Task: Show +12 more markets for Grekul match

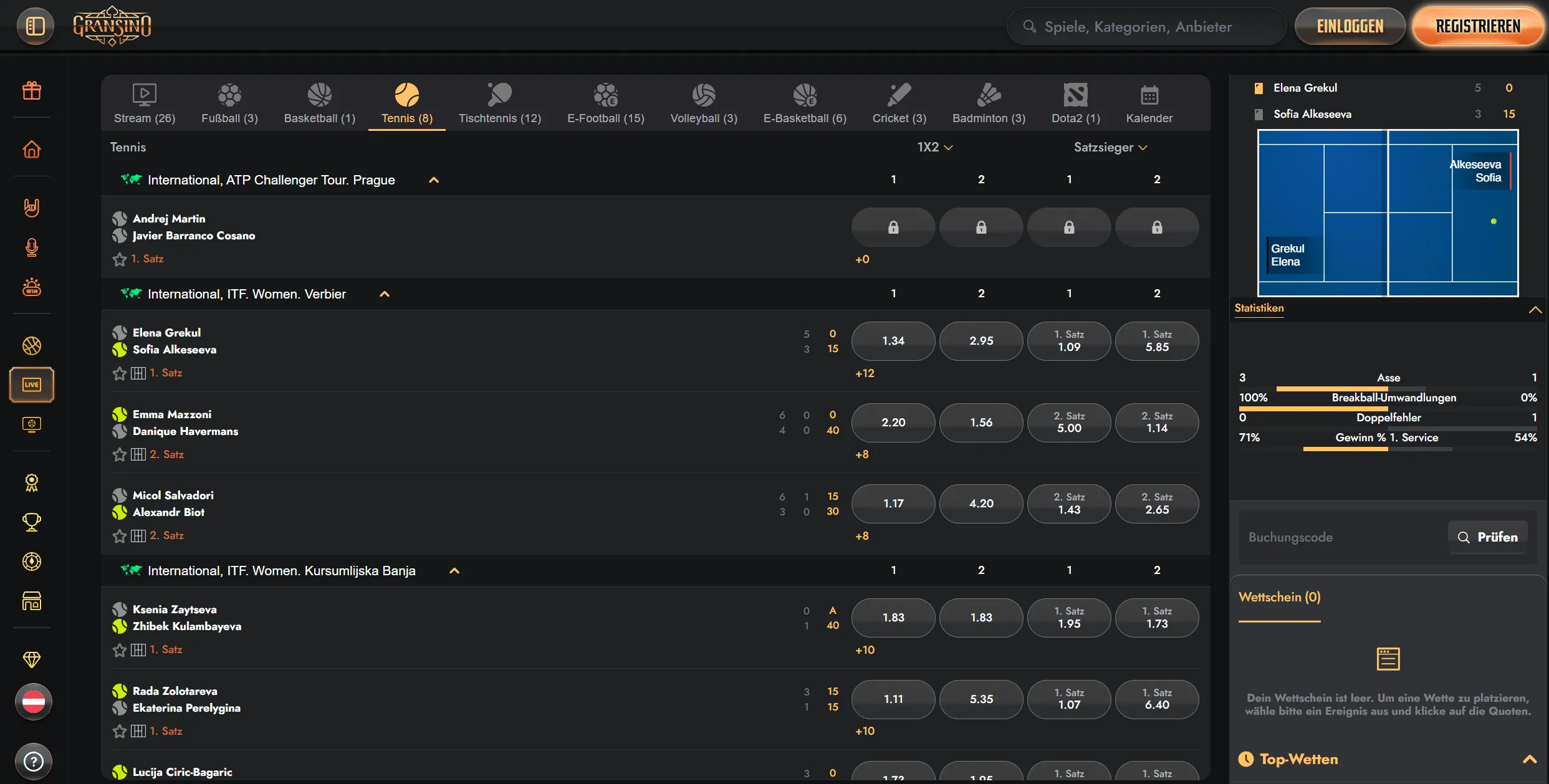Action: click(x=865, y=373)
